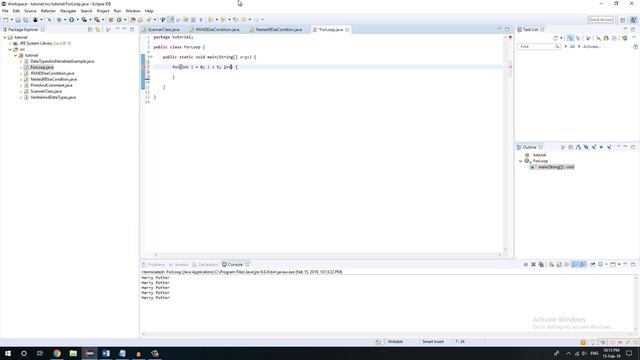The image size is (640, 360).
Task: Click the External Tools run icon
Action: [x=97, y=20]
